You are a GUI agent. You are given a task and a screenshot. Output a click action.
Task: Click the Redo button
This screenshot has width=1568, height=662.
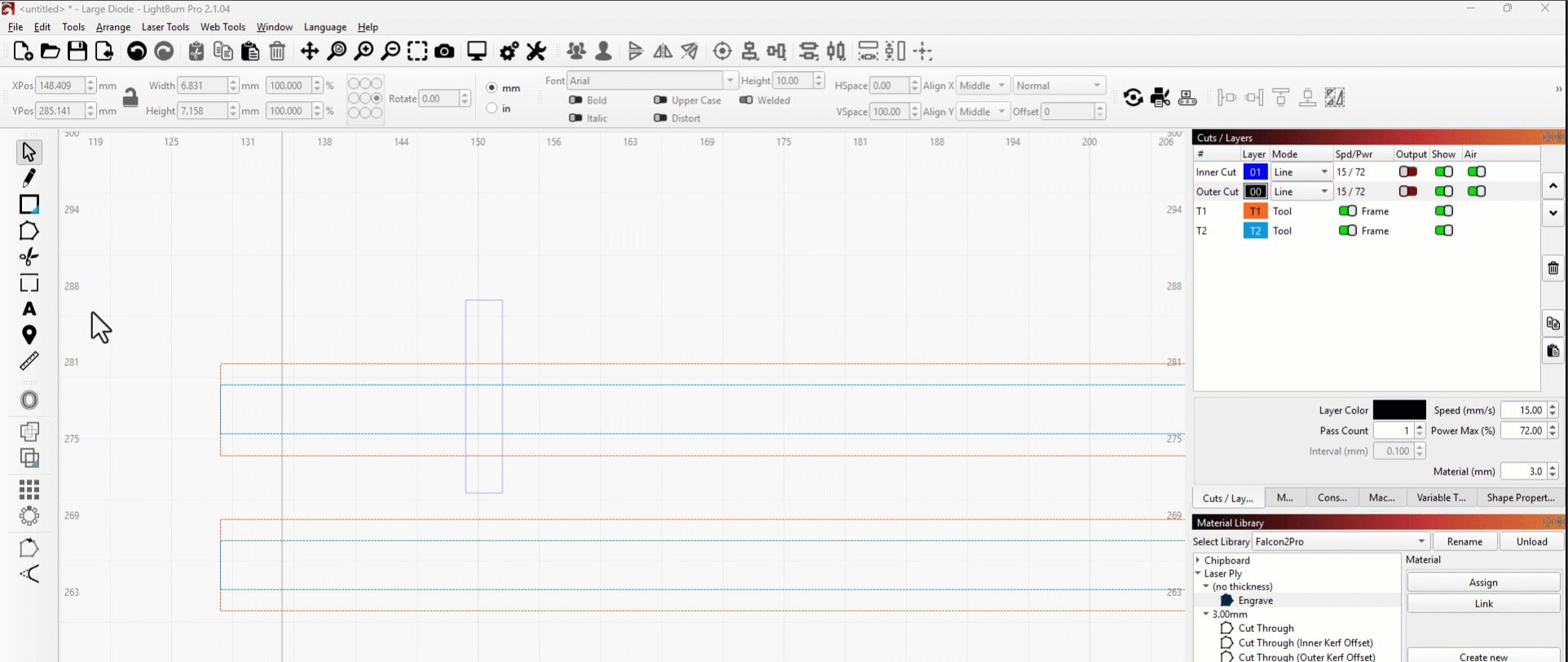click(x=164, y=51)
